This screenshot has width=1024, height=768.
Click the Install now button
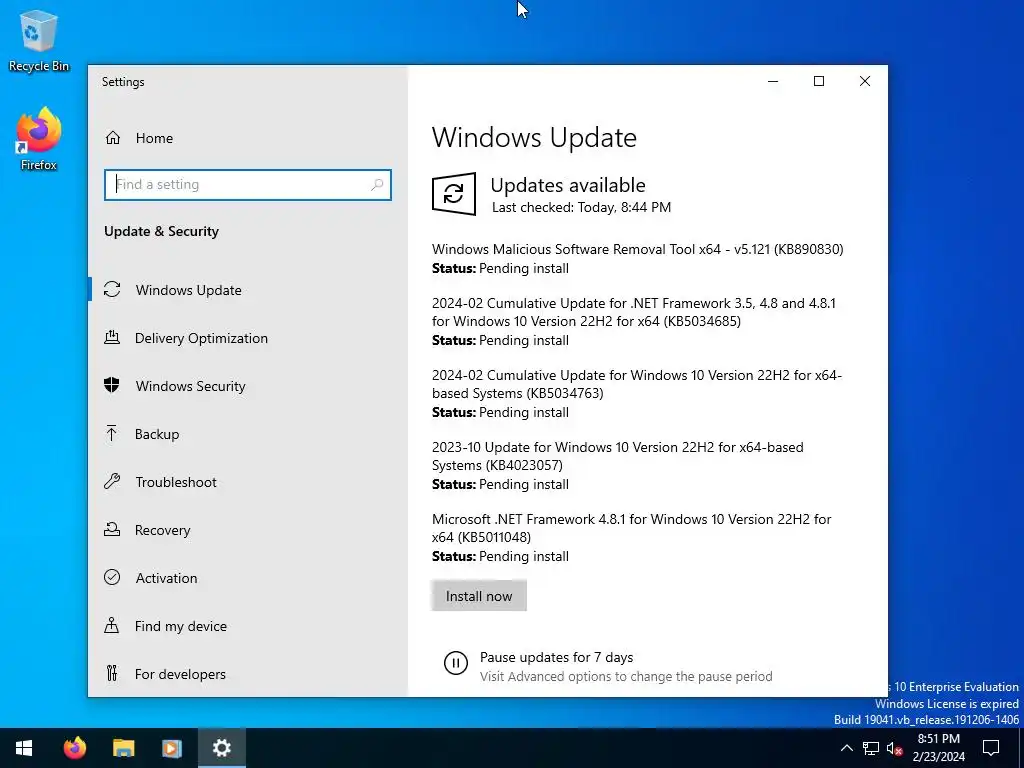pos(479,596)
